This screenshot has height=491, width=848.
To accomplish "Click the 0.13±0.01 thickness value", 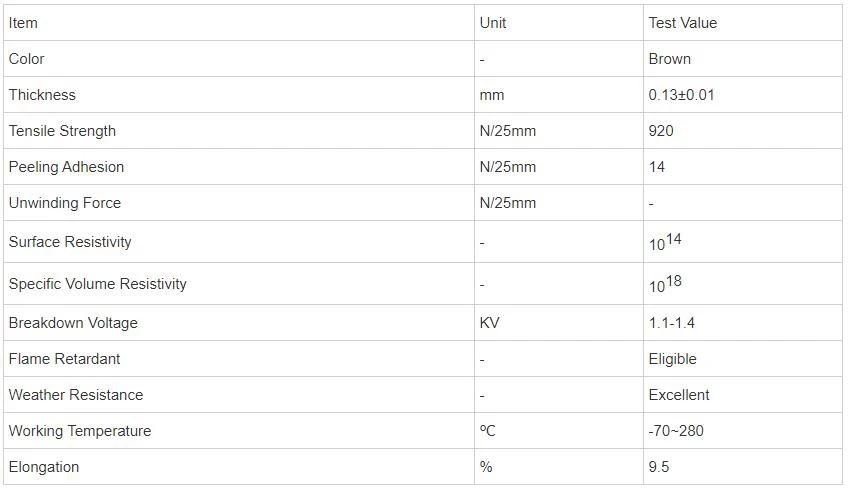I will pos(681,95).
